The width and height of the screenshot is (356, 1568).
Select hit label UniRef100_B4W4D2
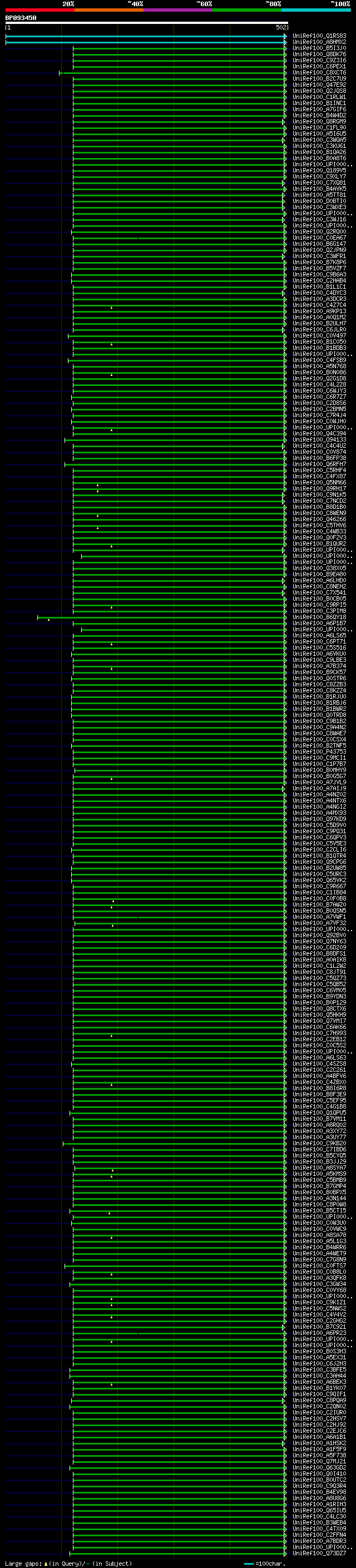point(319,116)
